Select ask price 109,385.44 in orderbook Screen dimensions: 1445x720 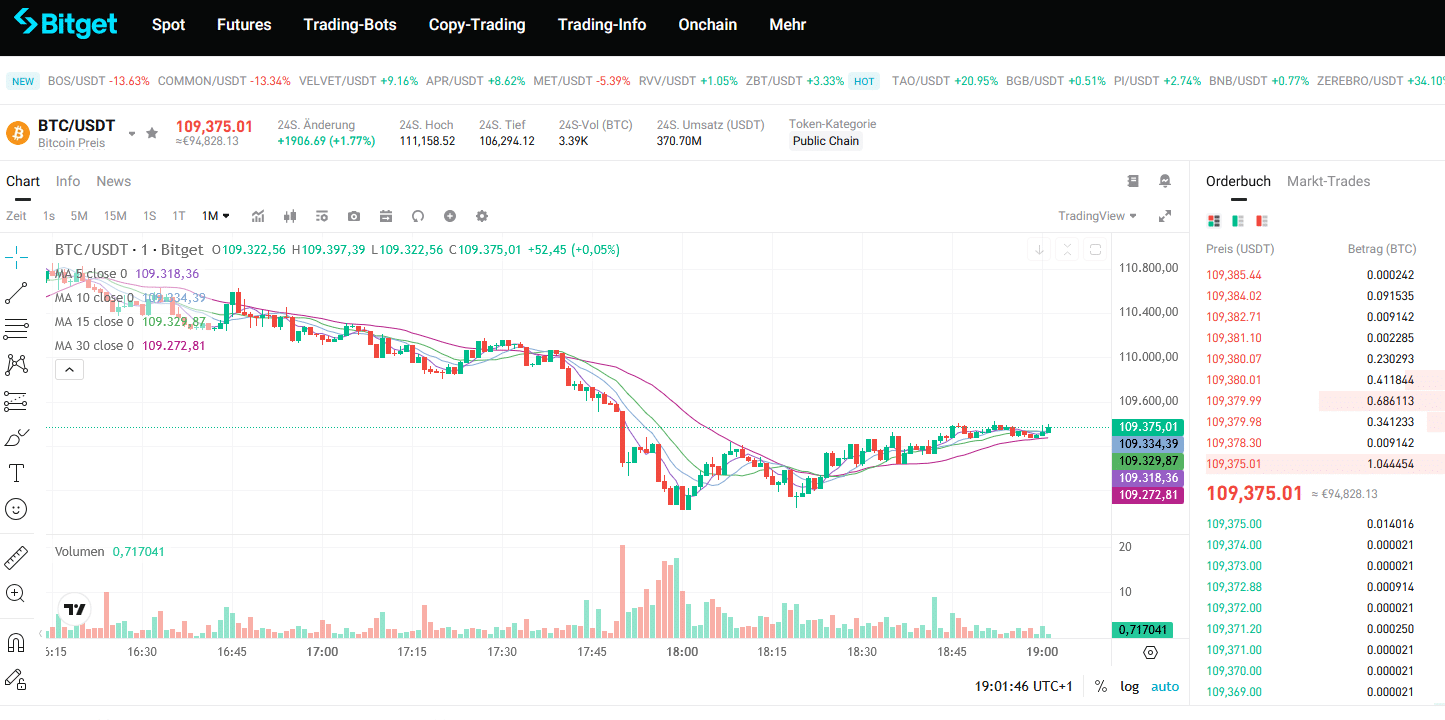pos(1234,275)
